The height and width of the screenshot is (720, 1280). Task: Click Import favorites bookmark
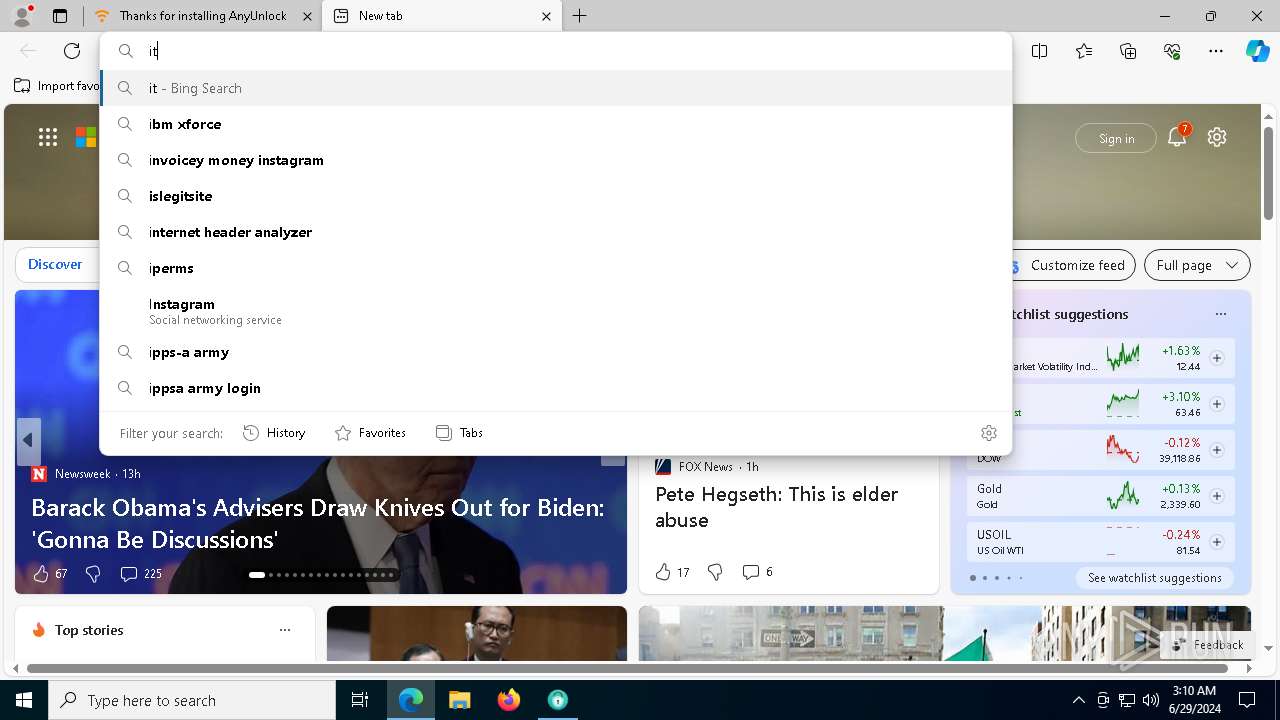57,86
